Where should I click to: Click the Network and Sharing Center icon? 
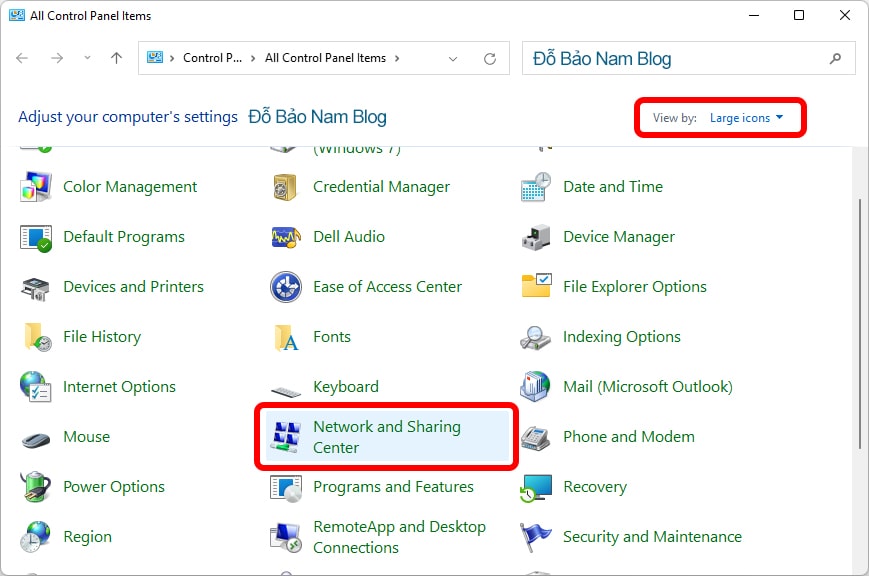tap(286, 436)
